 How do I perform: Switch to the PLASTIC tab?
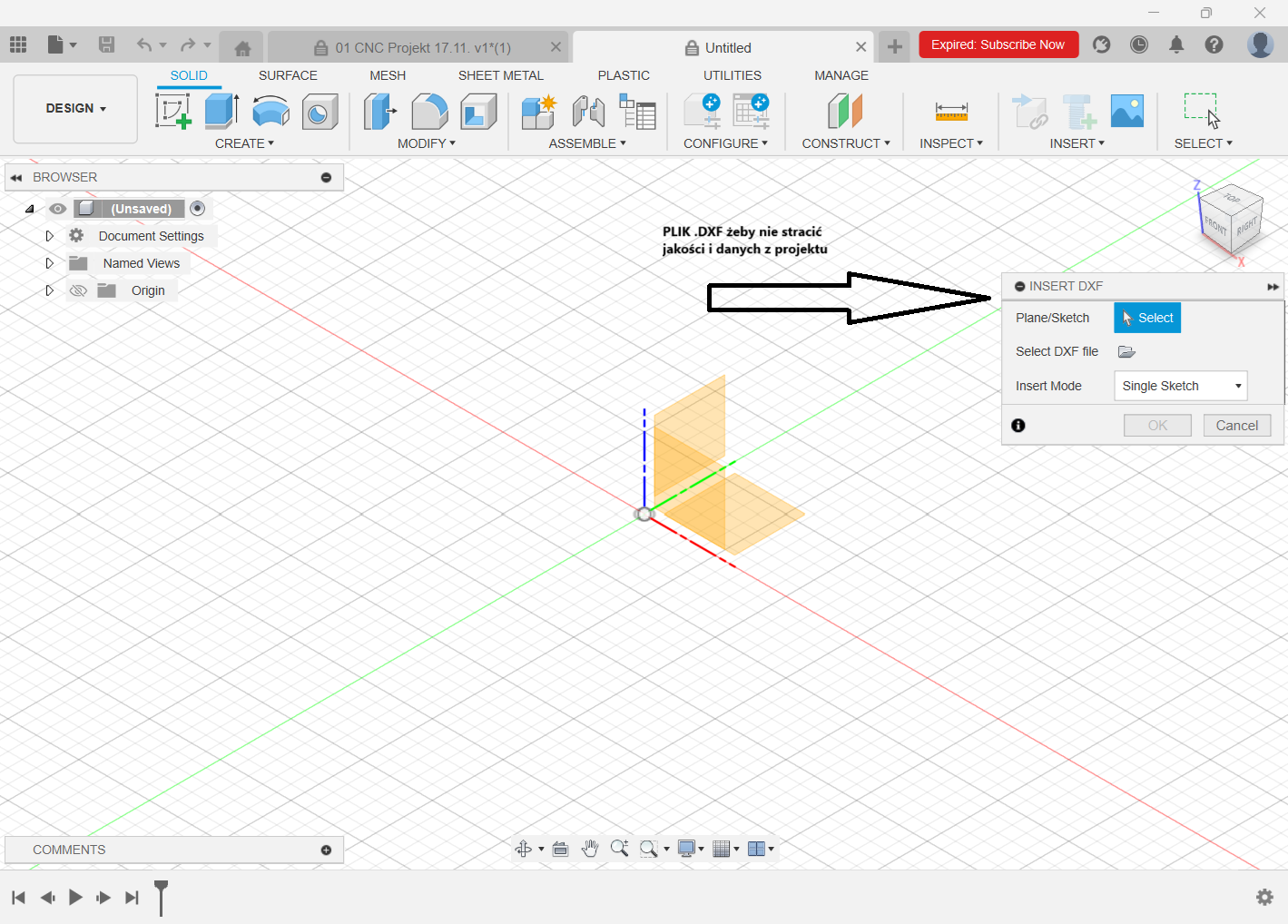coord(624,75)
